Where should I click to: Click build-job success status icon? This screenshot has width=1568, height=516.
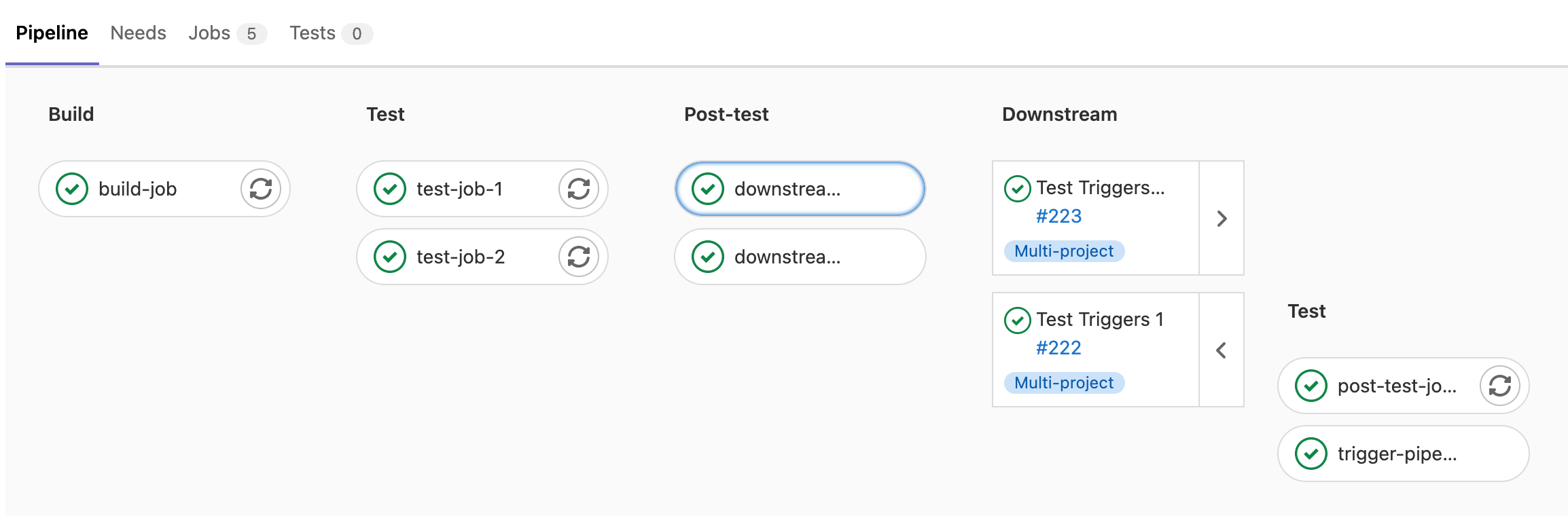click(x=72, y=189)
